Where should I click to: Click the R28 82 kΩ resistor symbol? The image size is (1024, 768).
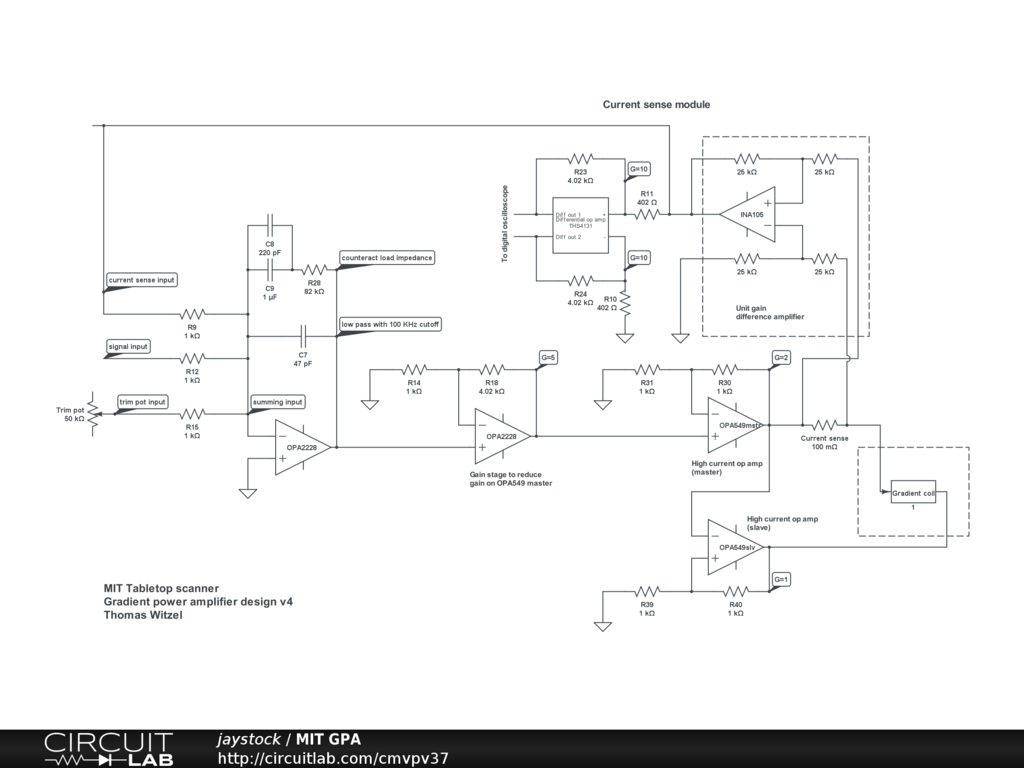pyautogui.click(x=315, y=269)
